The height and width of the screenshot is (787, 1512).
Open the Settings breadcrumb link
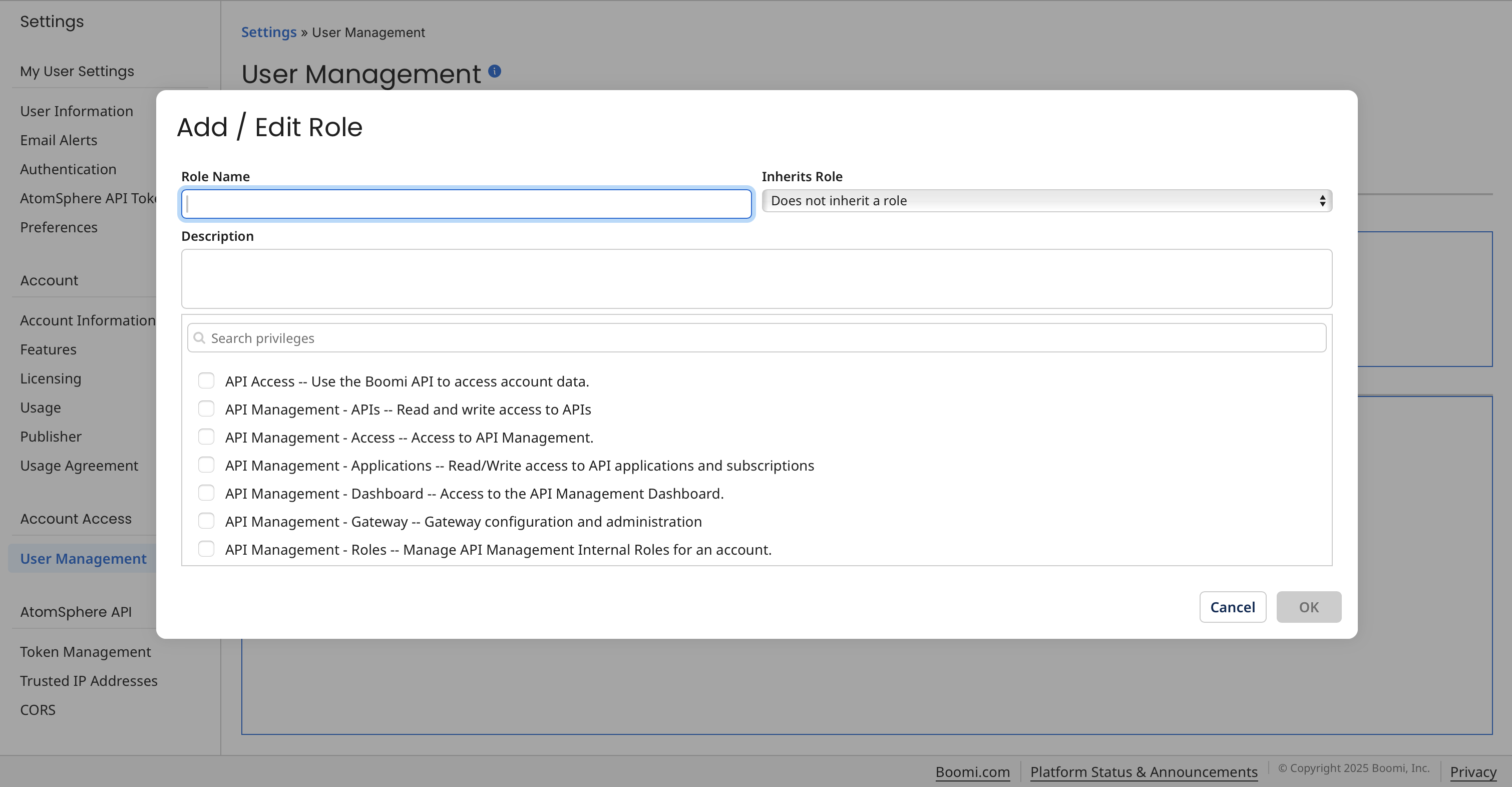(269, 32)
